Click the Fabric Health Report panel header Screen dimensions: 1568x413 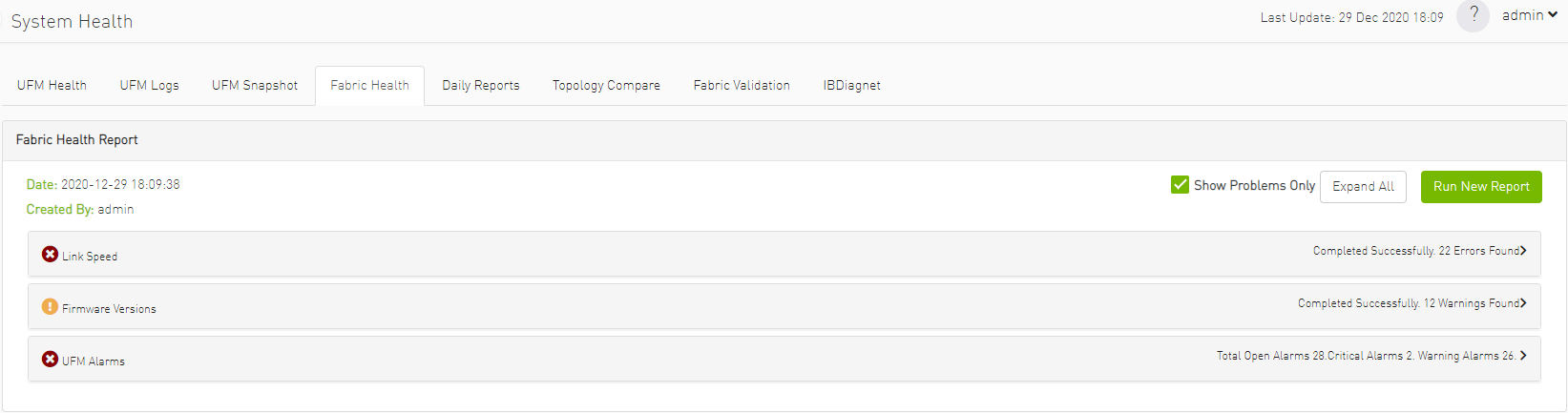[784, 140]
